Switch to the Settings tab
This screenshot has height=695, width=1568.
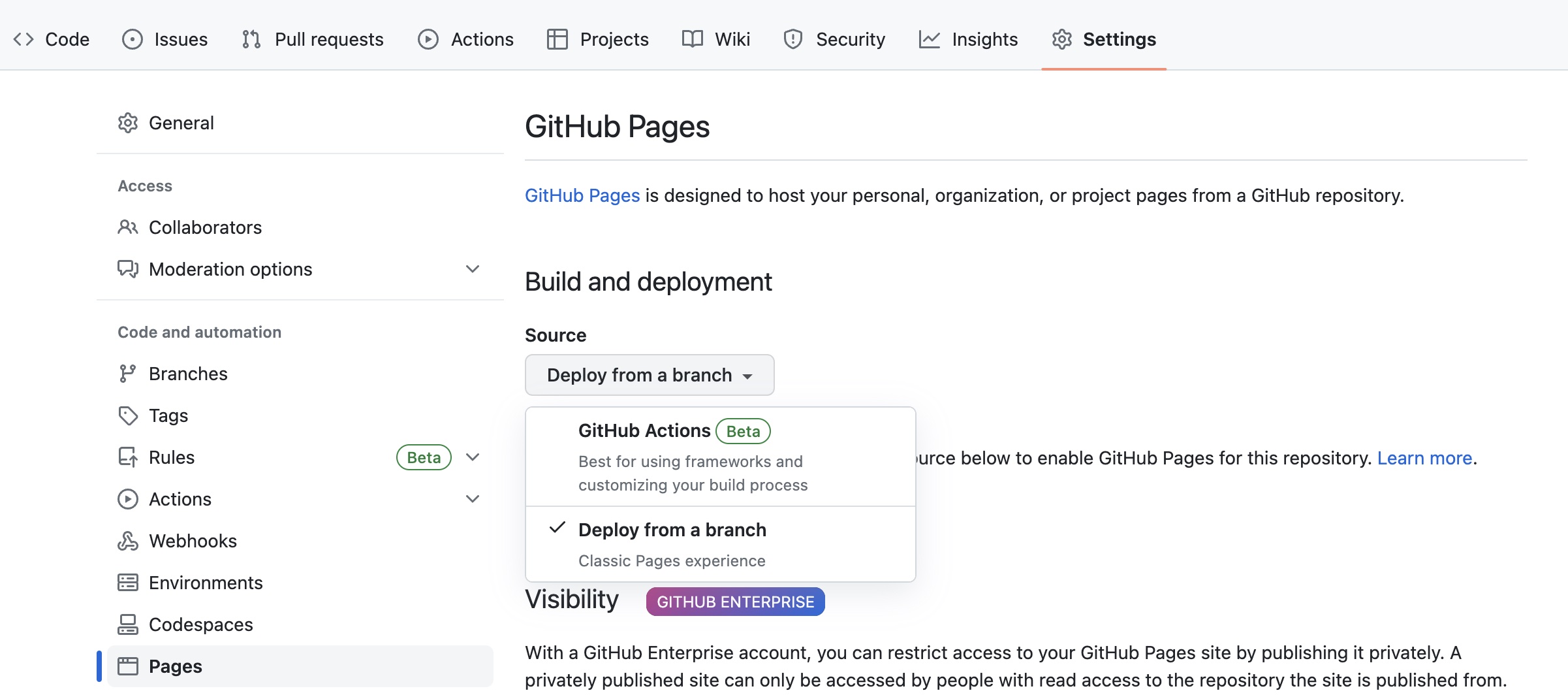click(1120, 39)
